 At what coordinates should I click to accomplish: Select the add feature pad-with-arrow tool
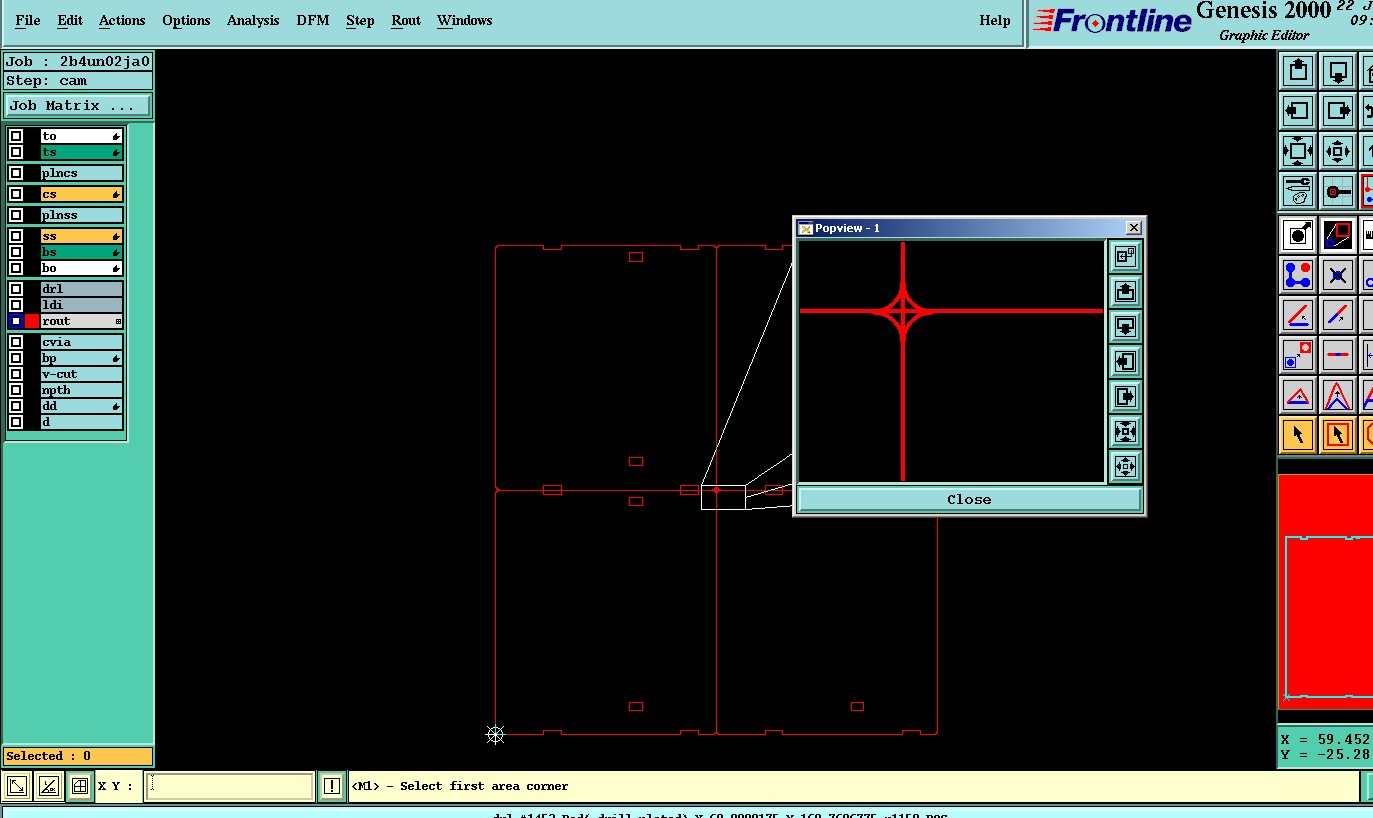1298,235
